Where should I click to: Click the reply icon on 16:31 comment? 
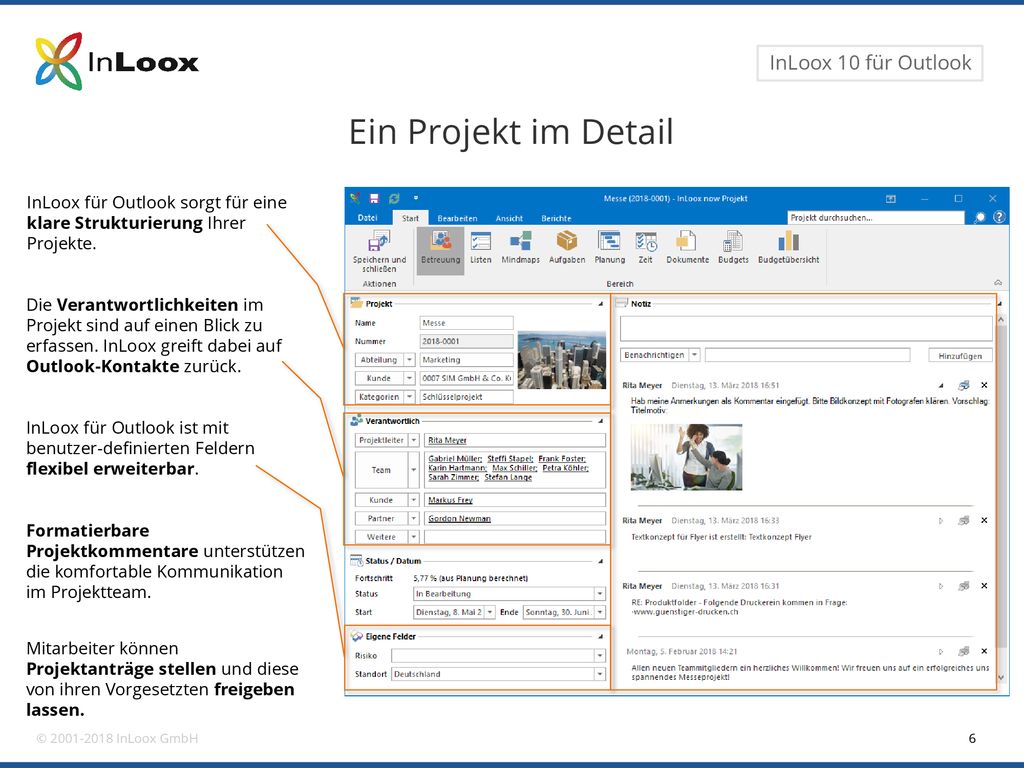[x=963, y=586]
